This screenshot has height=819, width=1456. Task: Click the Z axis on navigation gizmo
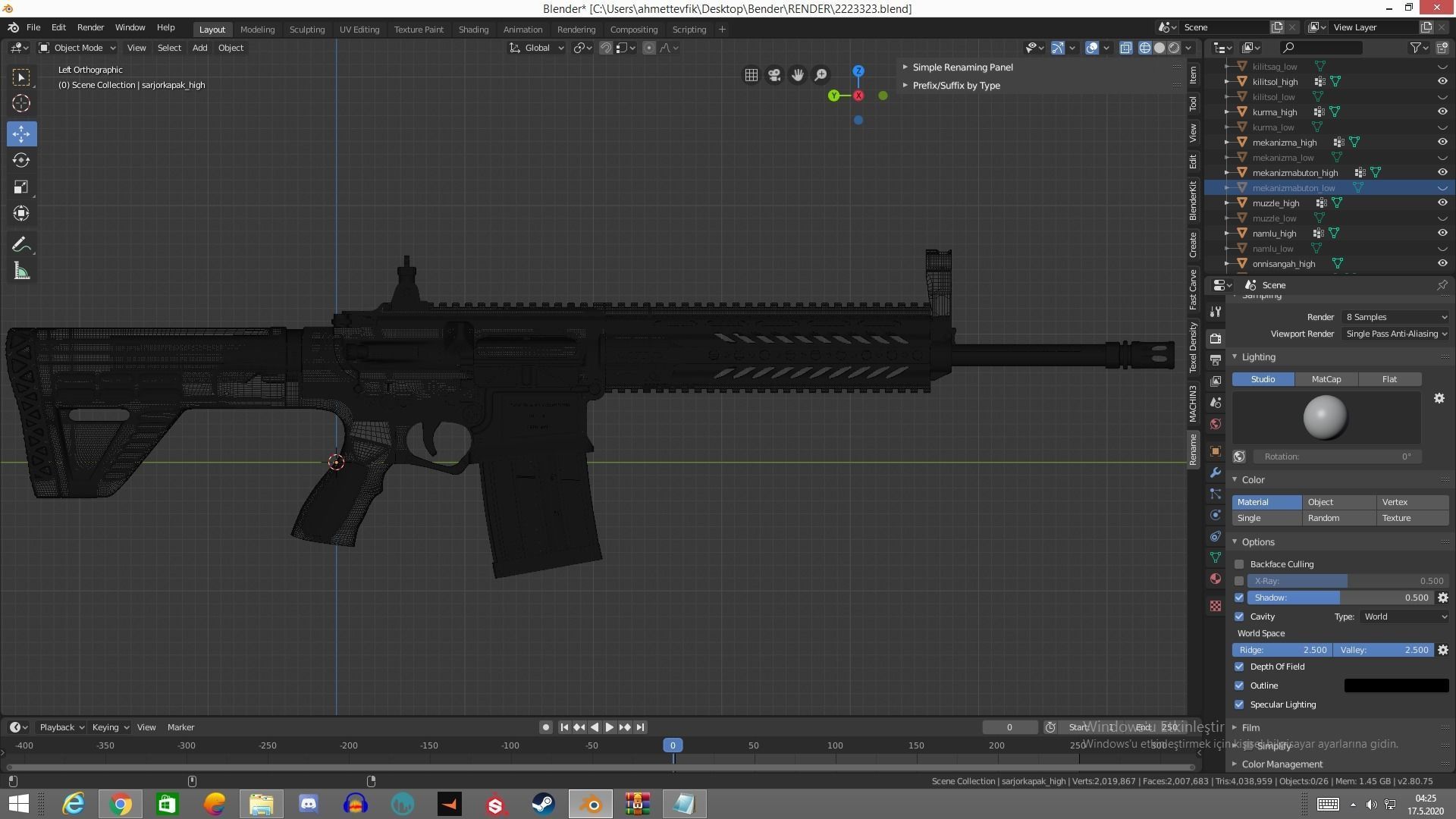coord(858,71)
